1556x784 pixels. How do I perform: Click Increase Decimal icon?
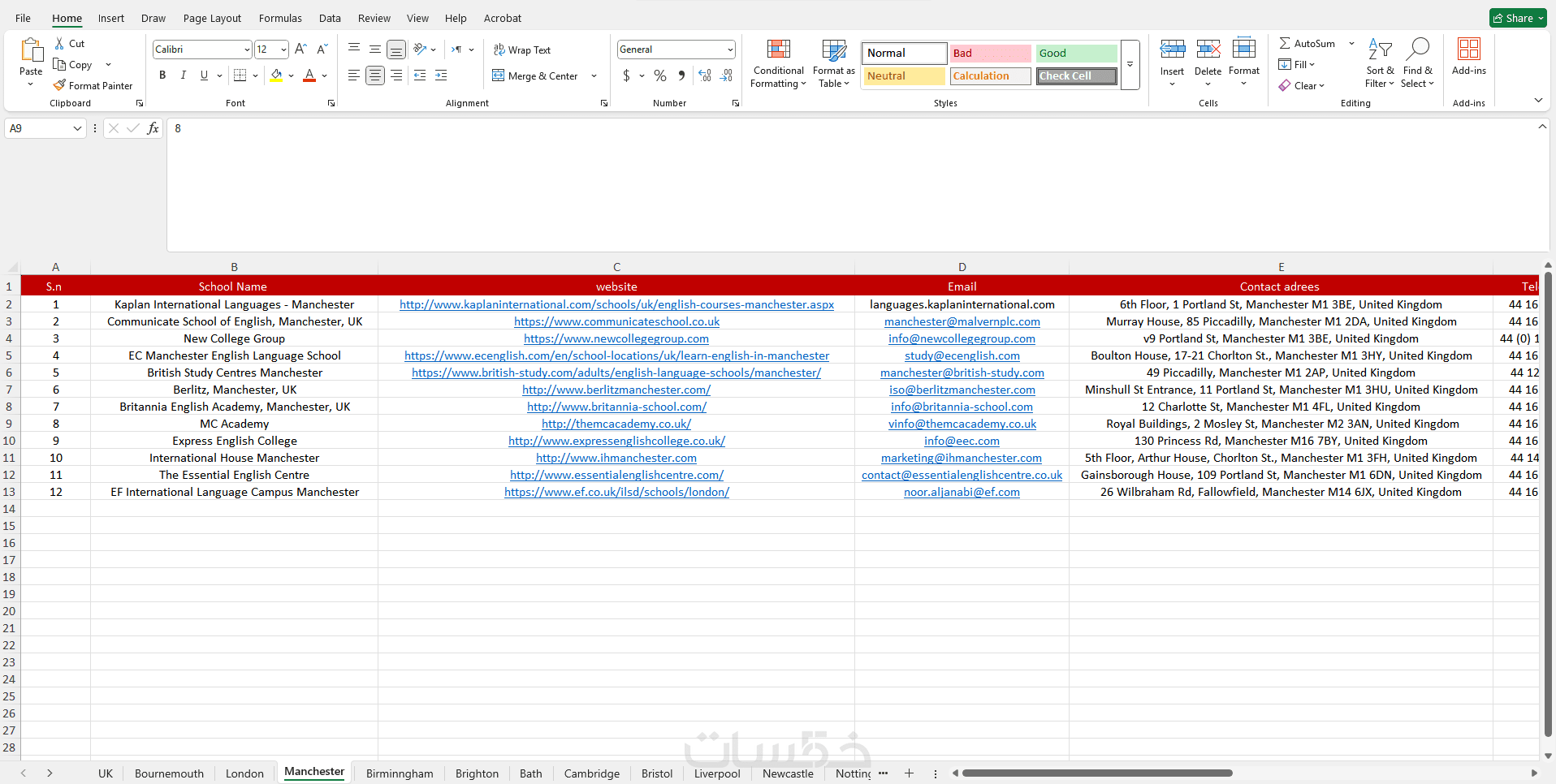coord(704,75)
